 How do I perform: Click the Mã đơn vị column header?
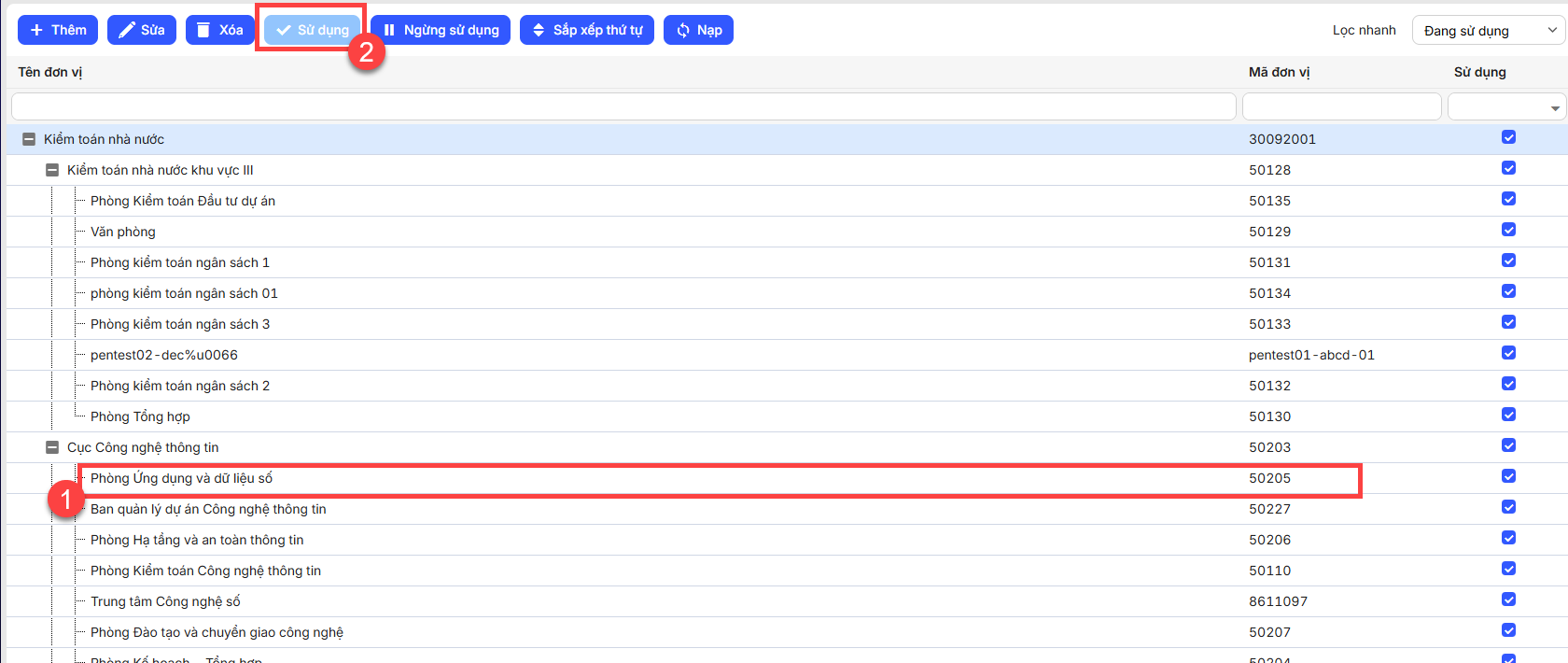pos(1279,72)
